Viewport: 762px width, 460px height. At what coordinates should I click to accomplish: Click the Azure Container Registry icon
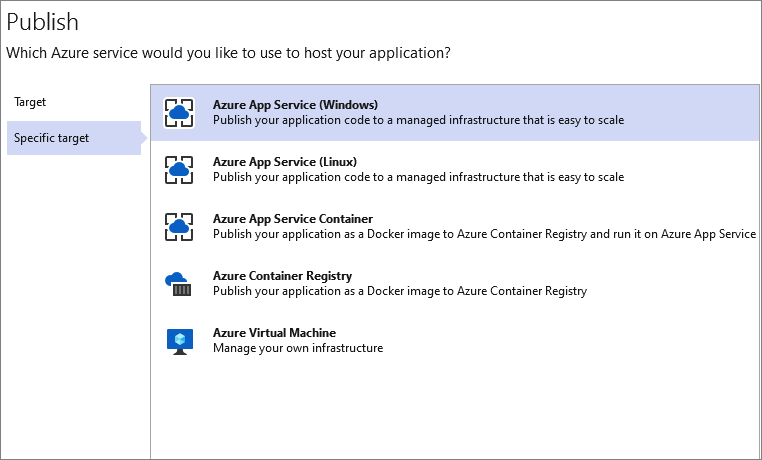178,284
